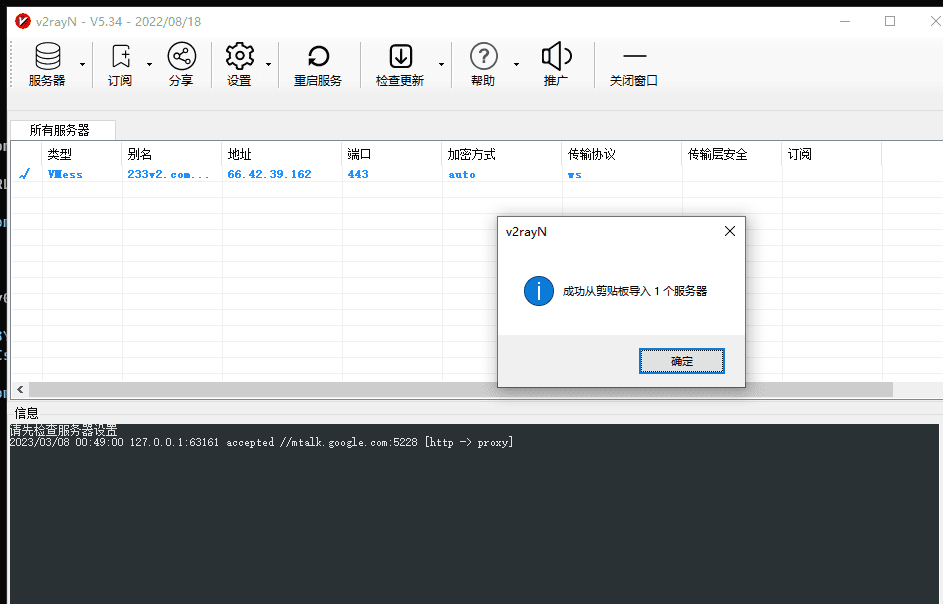The image size is (943, 604).
Task: Close the v2rayN import dialog
Action: 730,231
